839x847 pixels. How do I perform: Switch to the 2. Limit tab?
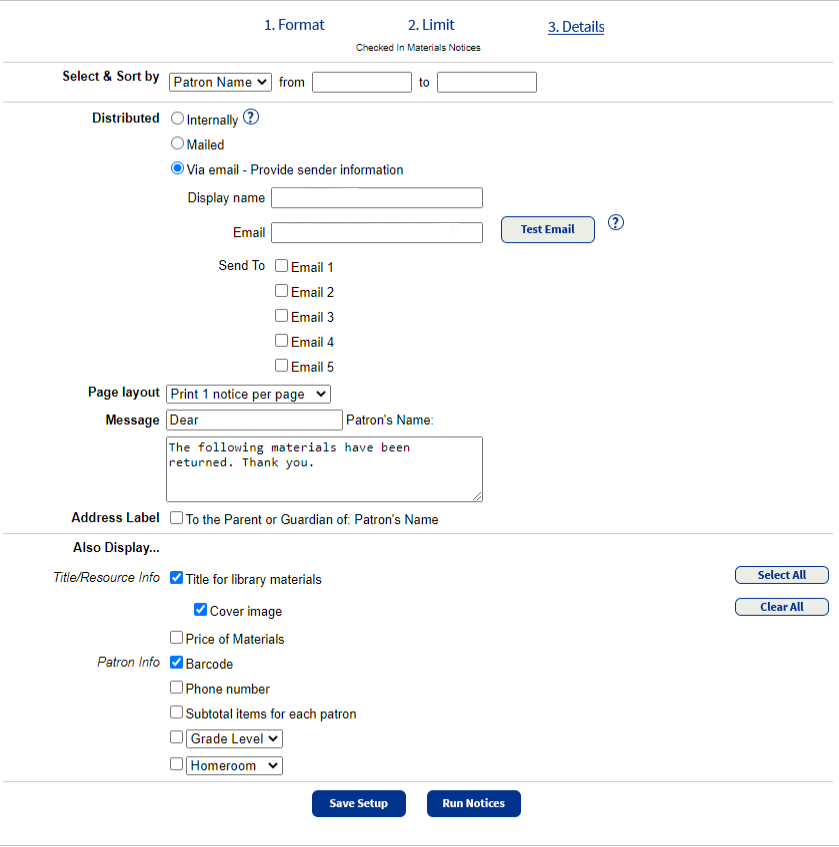[x=431, y=24]
